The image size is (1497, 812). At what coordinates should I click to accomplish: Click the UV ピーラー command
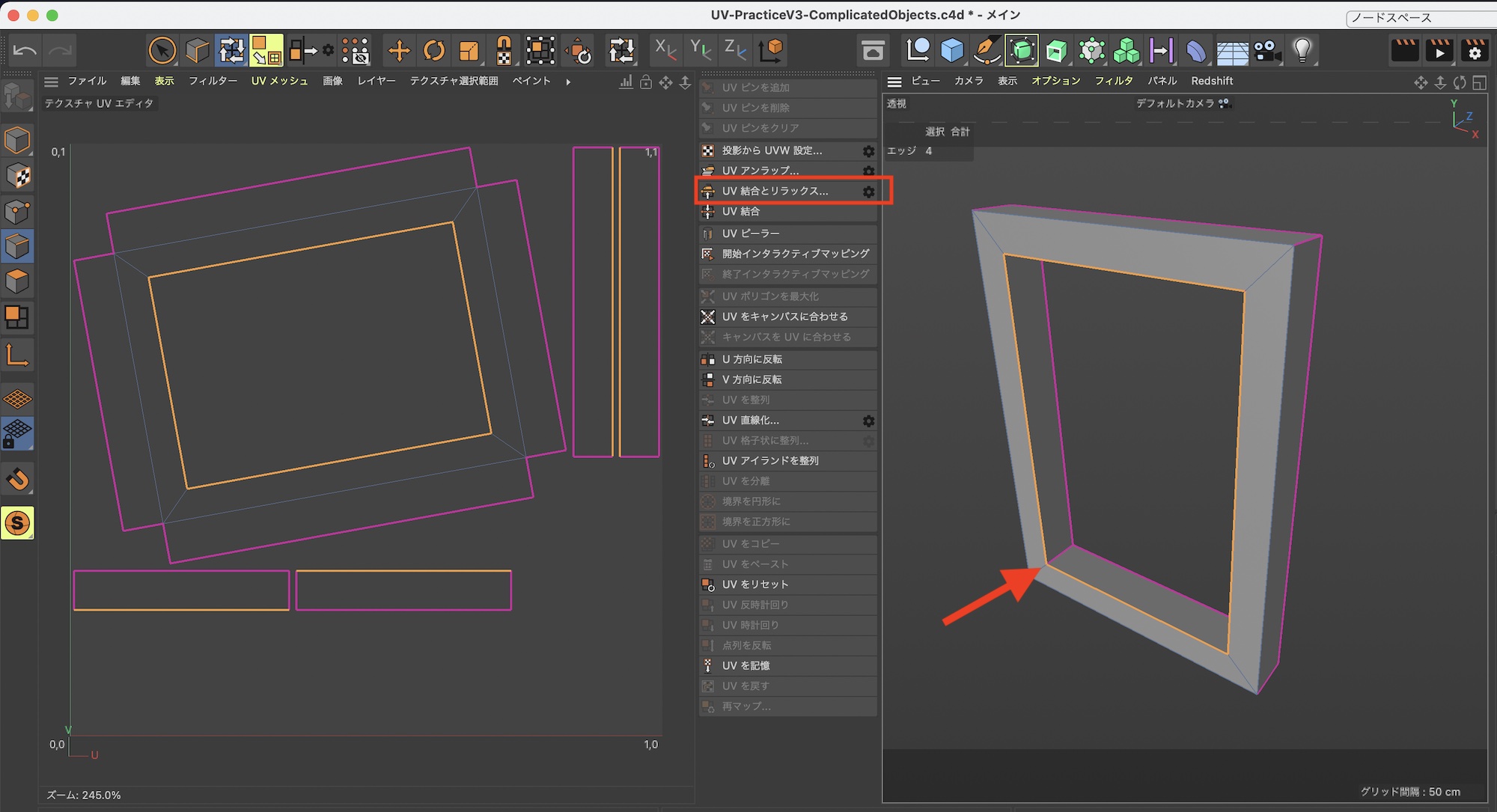[x=750, y=233]
